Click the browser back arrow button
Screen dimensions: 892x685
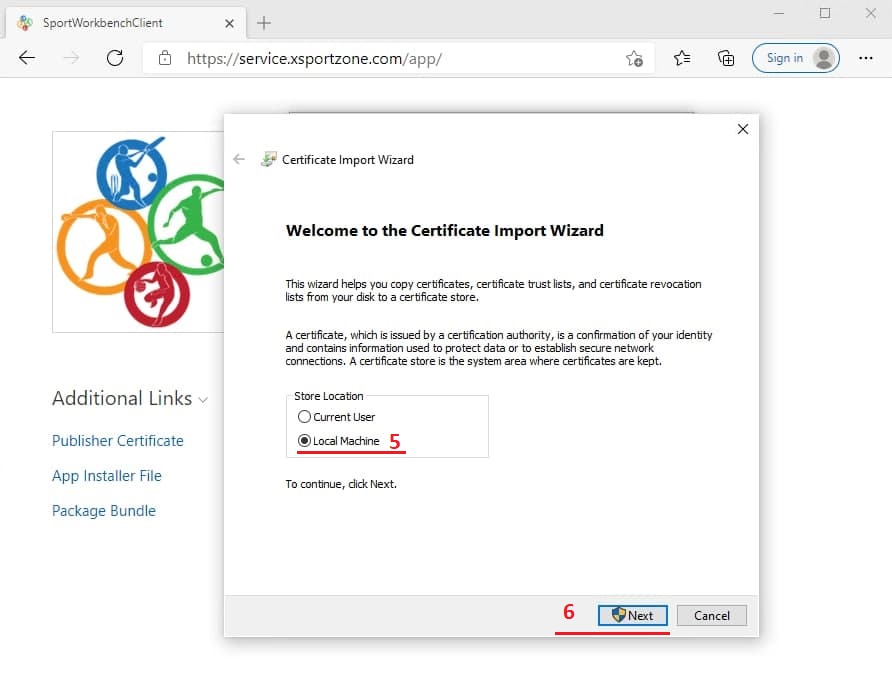point(27,58)
